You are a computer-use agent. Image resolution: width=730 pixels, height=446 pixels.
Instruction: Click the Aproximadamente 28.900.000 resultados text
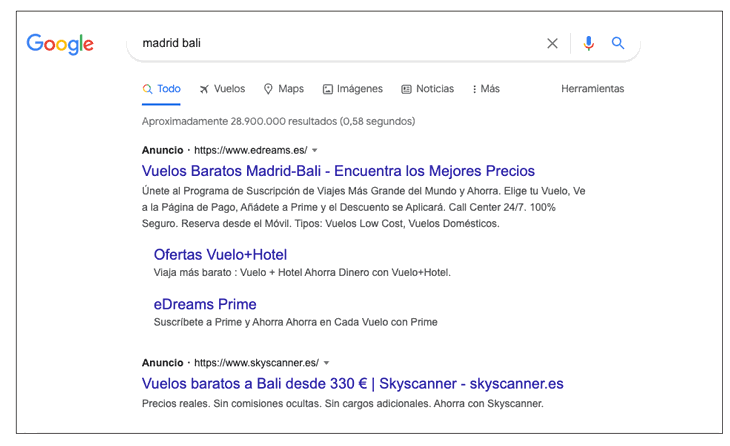278,122
